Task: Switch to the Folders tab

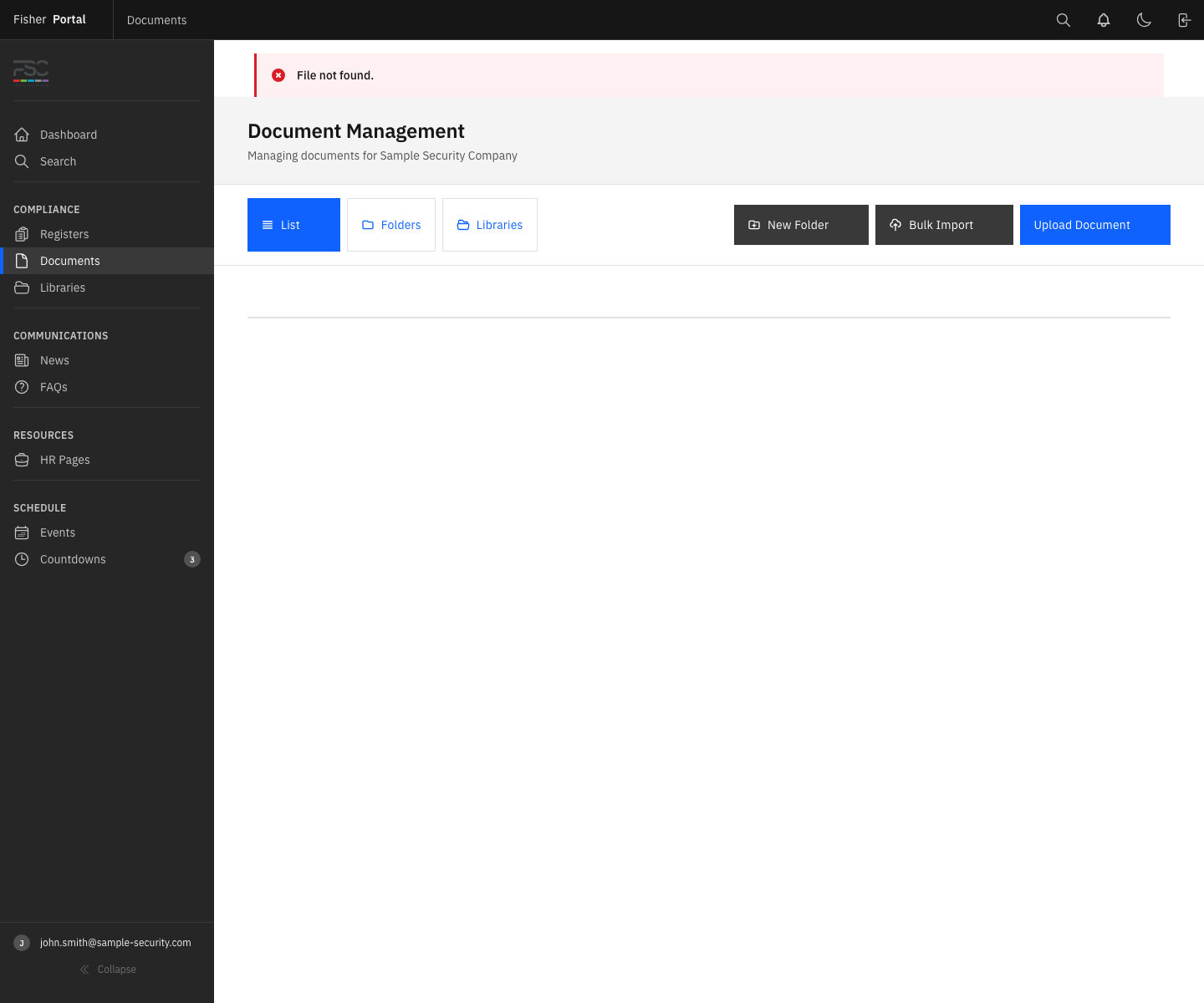Action: tap(391, 225)
